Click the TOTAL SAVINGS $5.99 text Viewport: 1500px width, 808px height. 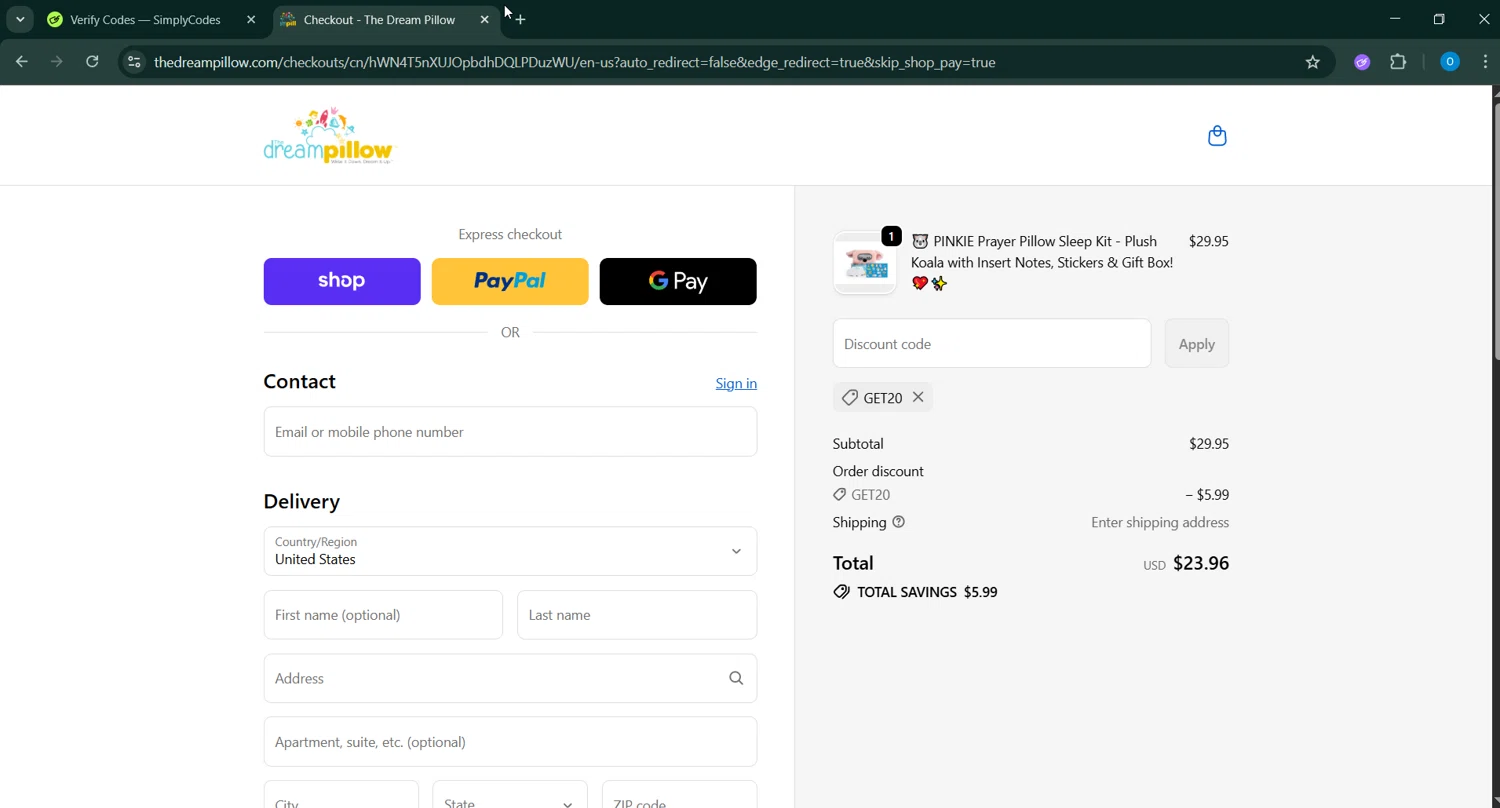tap(927, 592)
